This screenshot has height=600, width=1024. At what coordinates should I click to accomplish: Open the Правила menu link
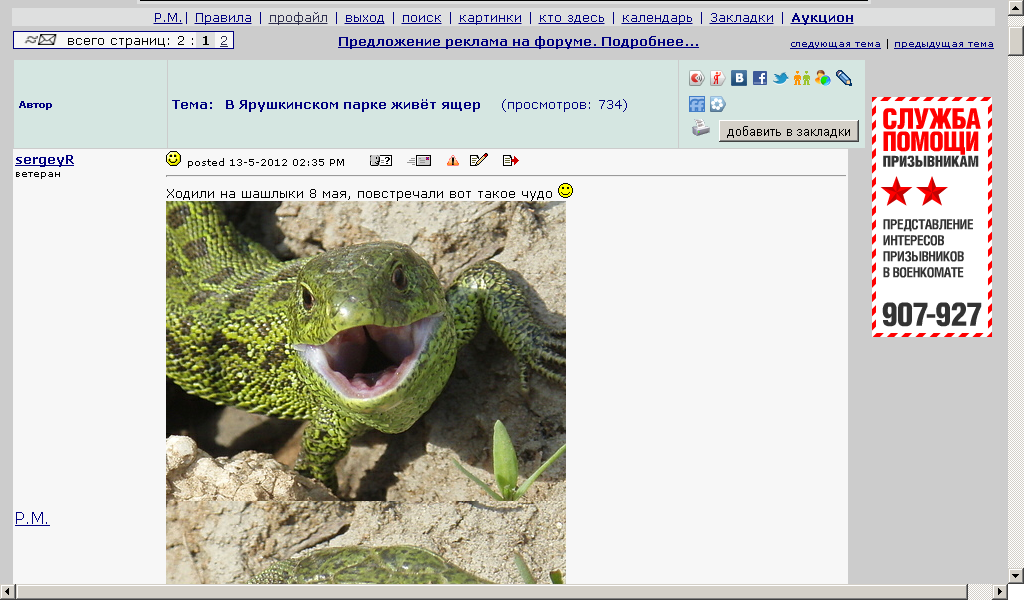point(223,18)
